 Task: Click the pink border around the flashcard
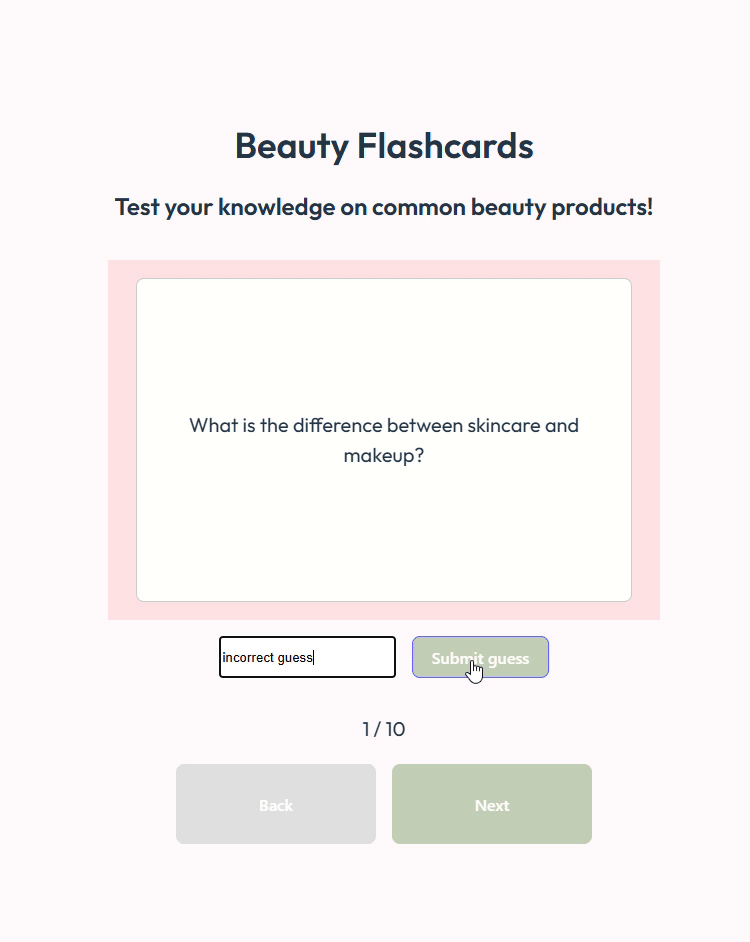point(121,440)
